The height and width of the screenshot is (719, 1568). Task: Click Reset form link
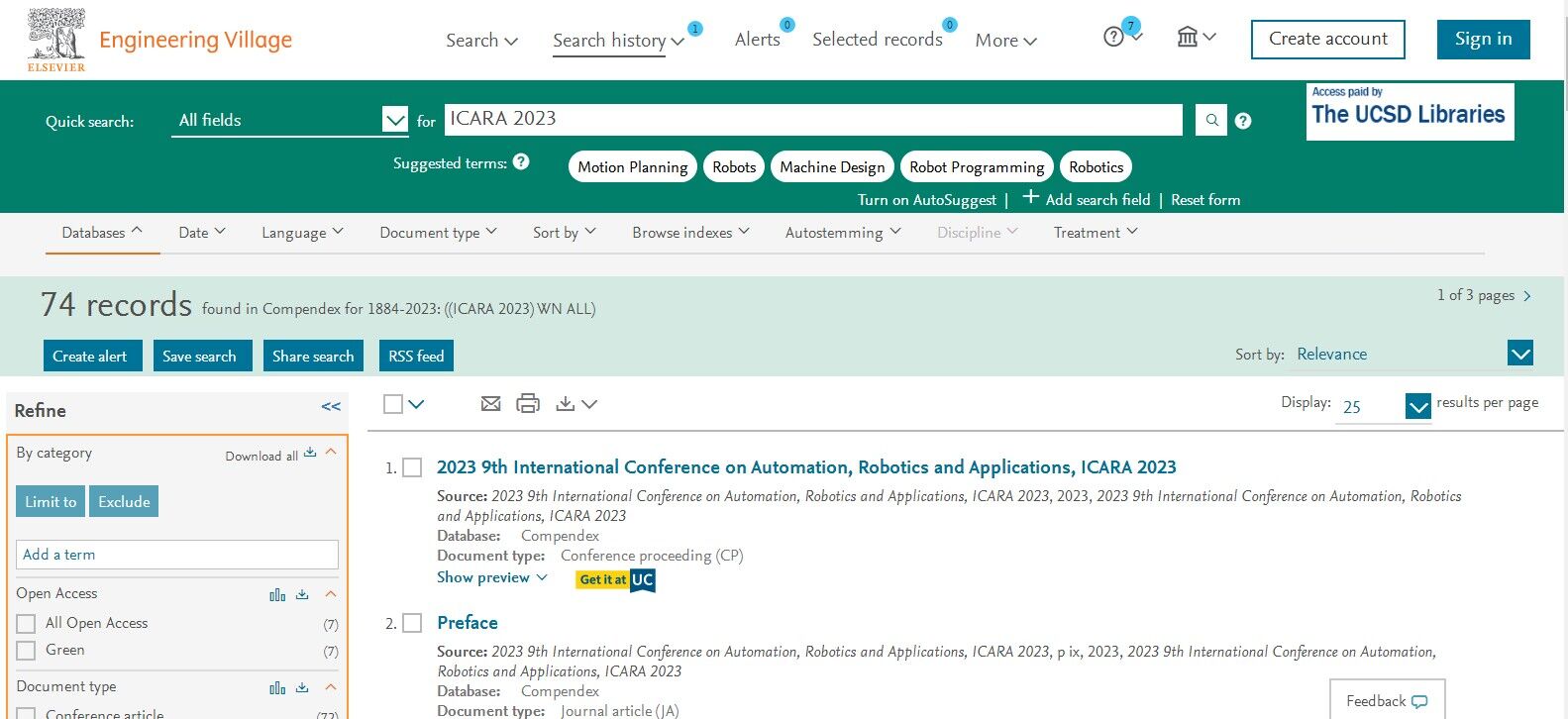[x=1205, y=200]
